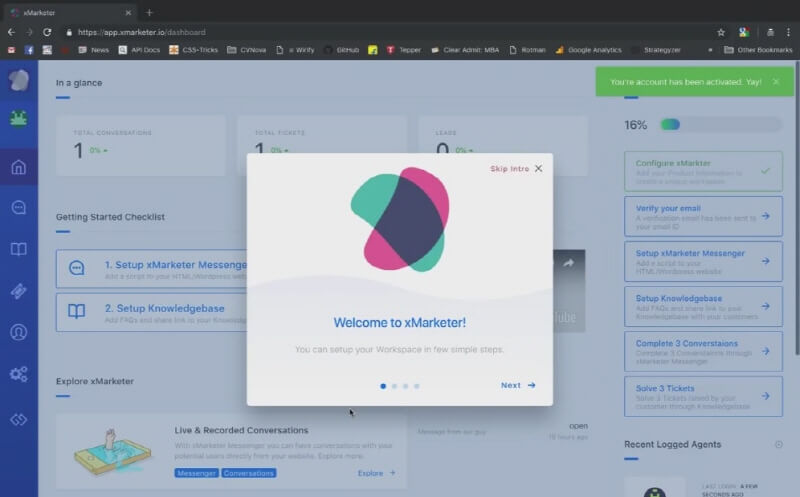Open the Settings gears sidebar icon
The height and width of the screenshot is (497, 800).
(19, 374)
